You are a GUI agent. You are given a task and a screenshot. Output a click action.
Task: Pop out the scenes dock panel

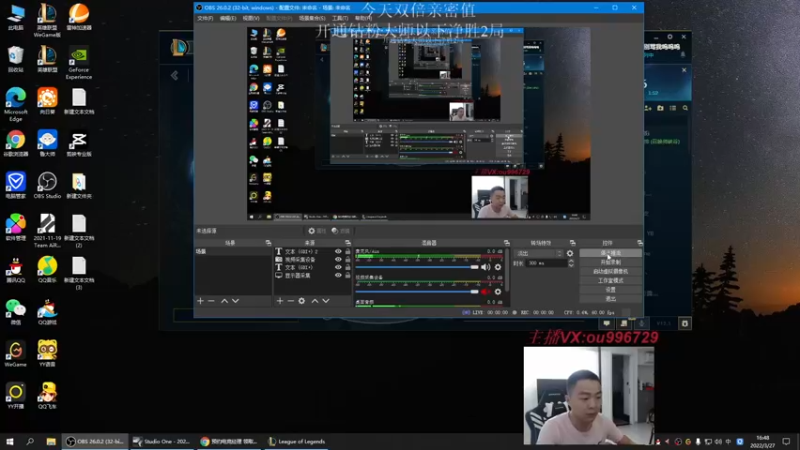[x=268, y=243]
